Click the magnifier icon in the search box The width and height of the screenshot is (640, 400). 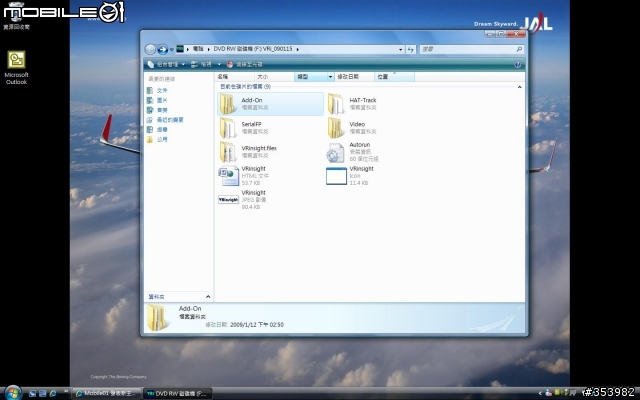point(519,49)
